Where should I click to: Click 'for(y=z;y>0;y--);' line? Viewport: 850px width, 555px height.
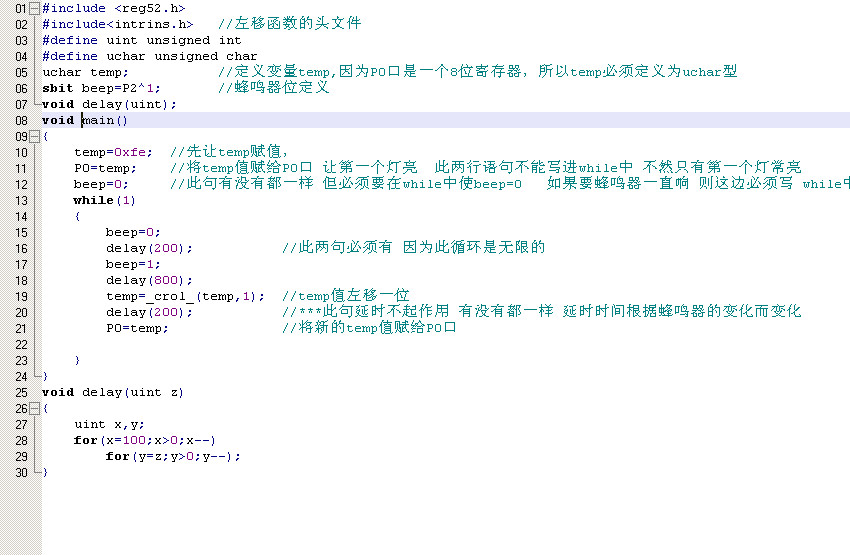pos(173,456)
